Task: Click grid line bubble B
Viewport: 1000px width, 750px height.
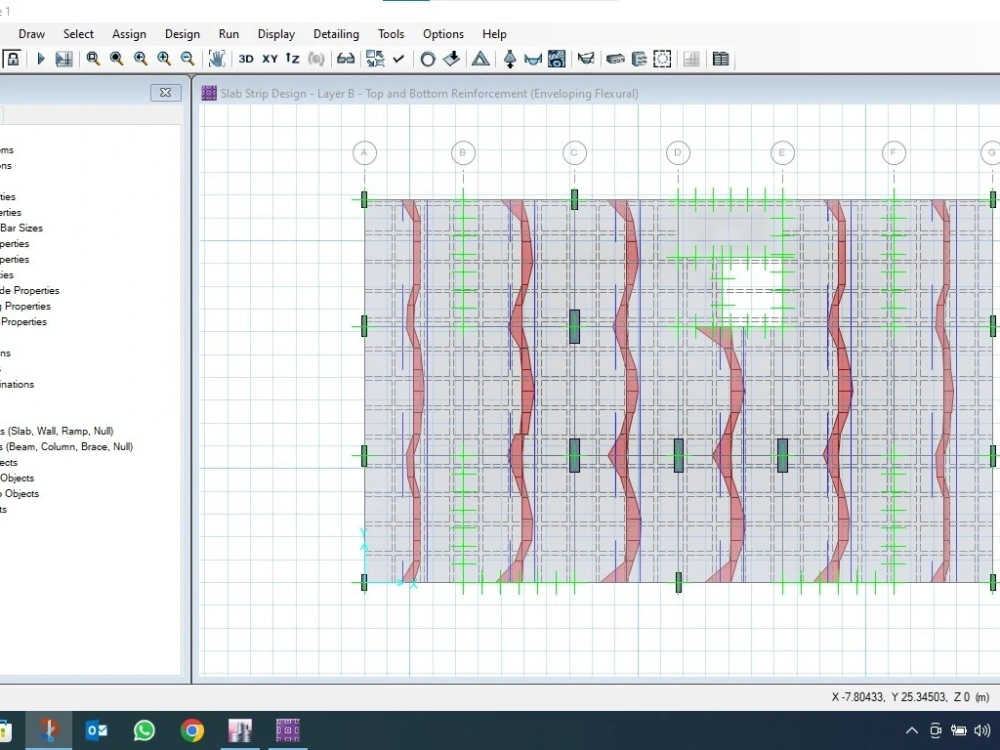Action: click(463, 153)
